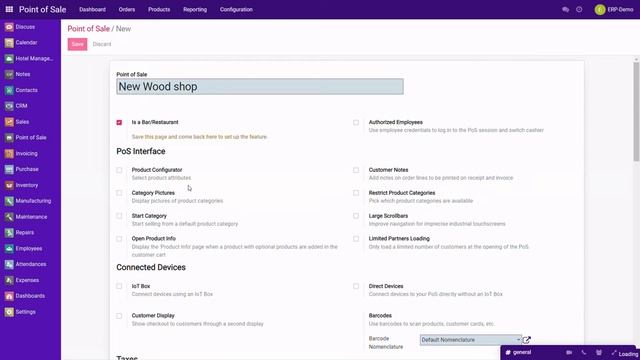
Task: Enable Category Pictures checkbox
Action: (x=119, y=193)
